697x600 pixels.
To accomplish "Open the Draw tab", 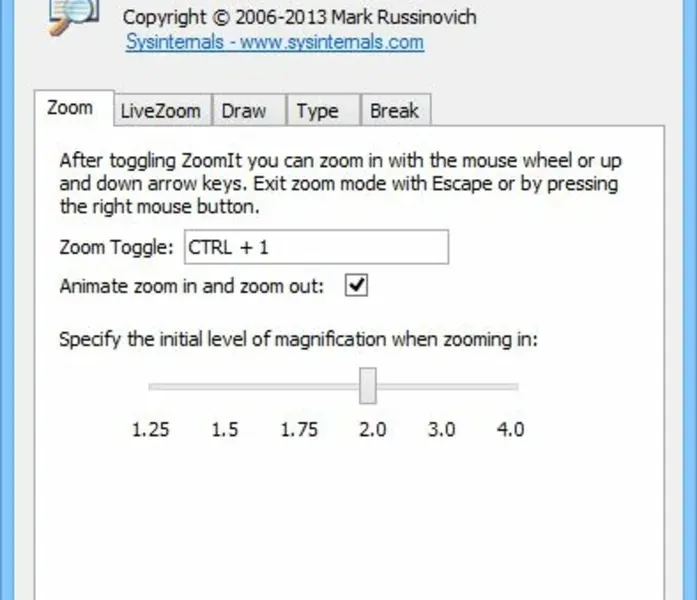I will pos(244,111).
